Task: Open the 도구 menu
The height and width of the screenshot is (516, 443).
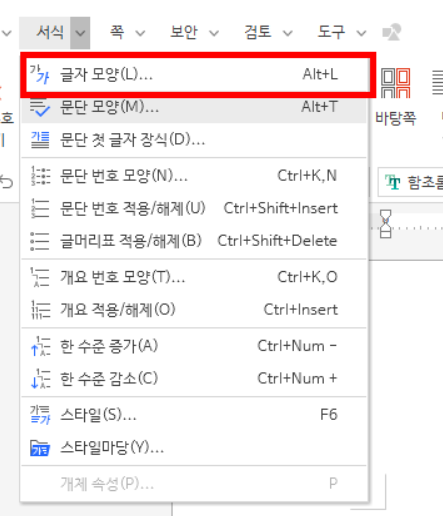Action: pyautogui.click(x=331, y=32)
